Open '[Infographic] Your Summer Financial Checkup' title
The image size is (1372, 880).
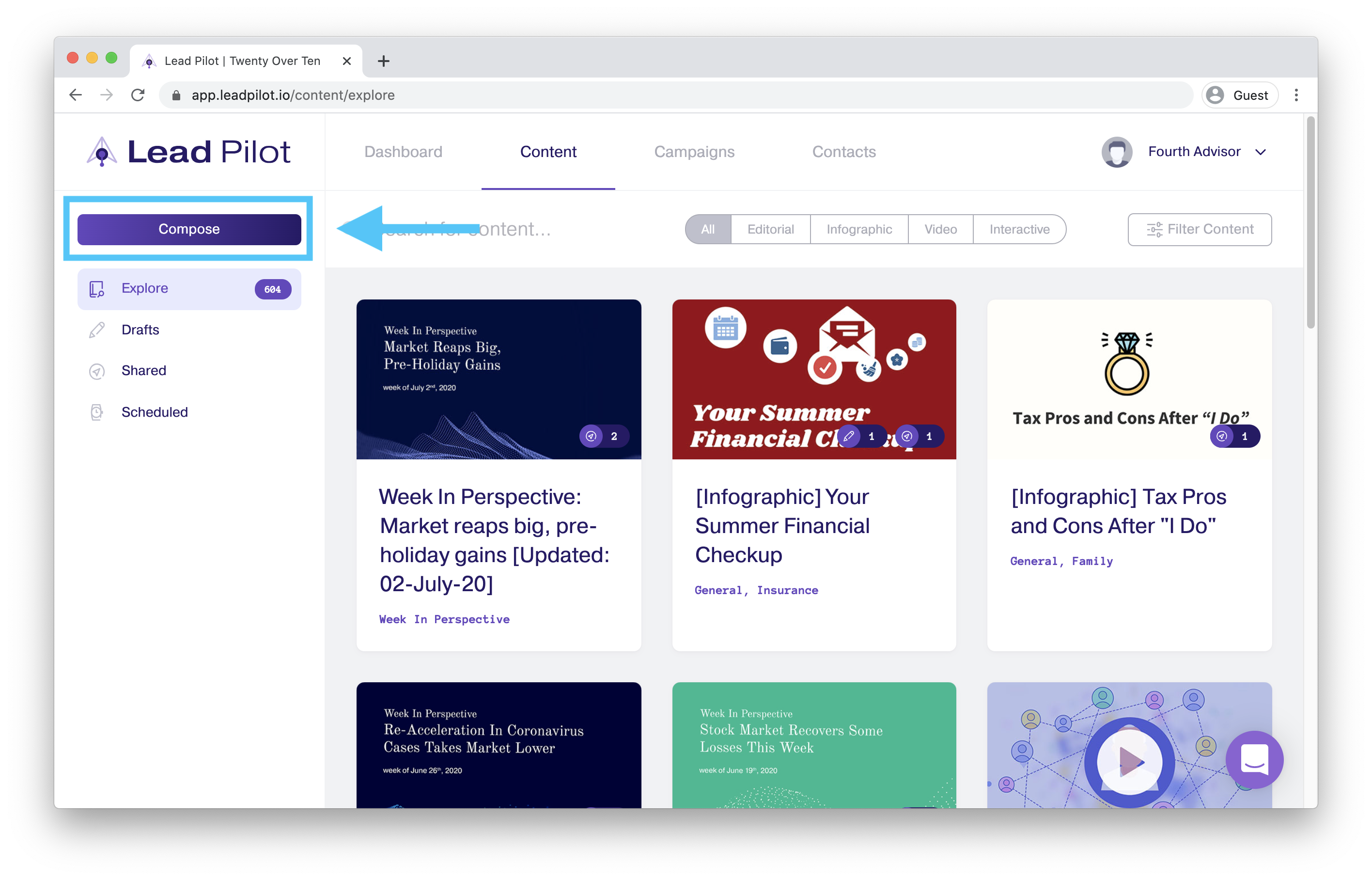[782, 526]
